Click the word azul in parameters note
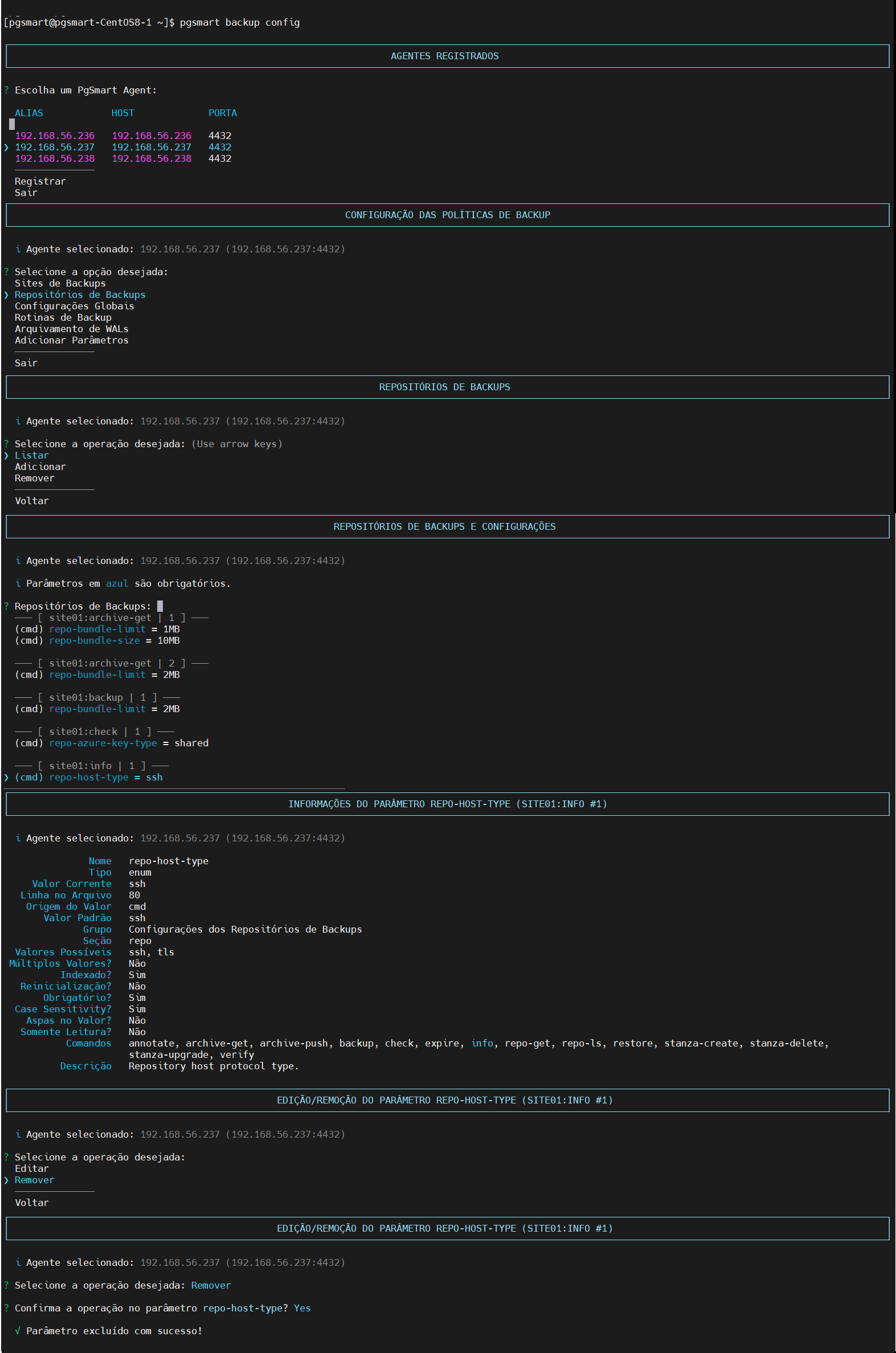 (x=117, y=583)
